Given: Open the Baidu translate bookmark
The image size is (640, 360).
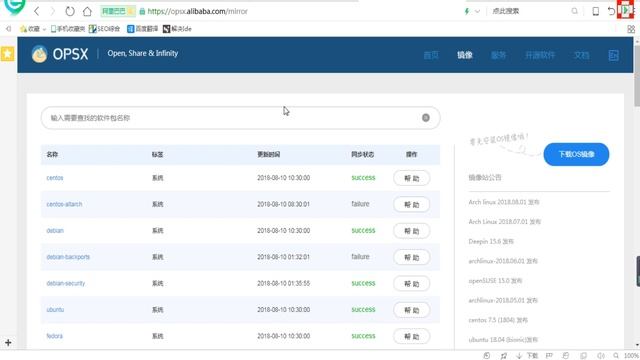Looking at the screenshot, I should 142,29.
